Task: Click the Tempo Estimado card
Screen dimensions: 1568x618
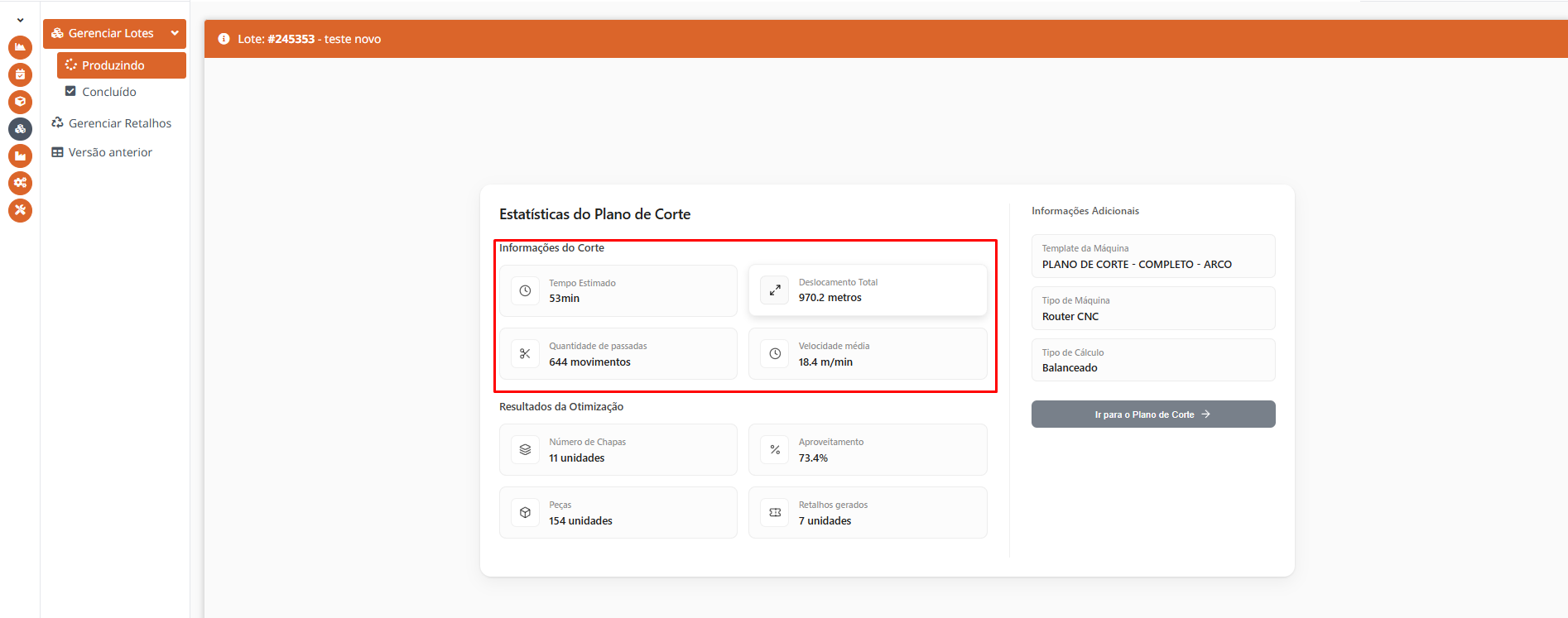Action: pyautogui.click(x=618, y=290)
